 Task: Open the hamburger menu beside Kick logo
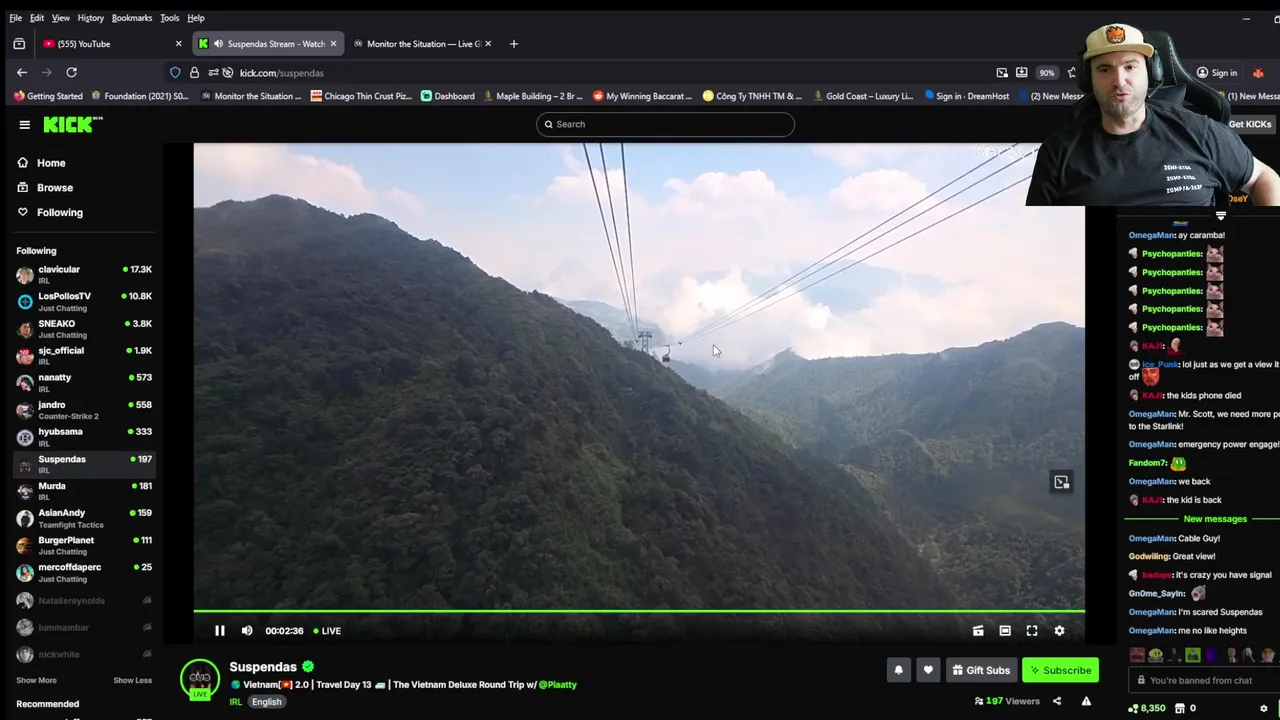(24, 124)
